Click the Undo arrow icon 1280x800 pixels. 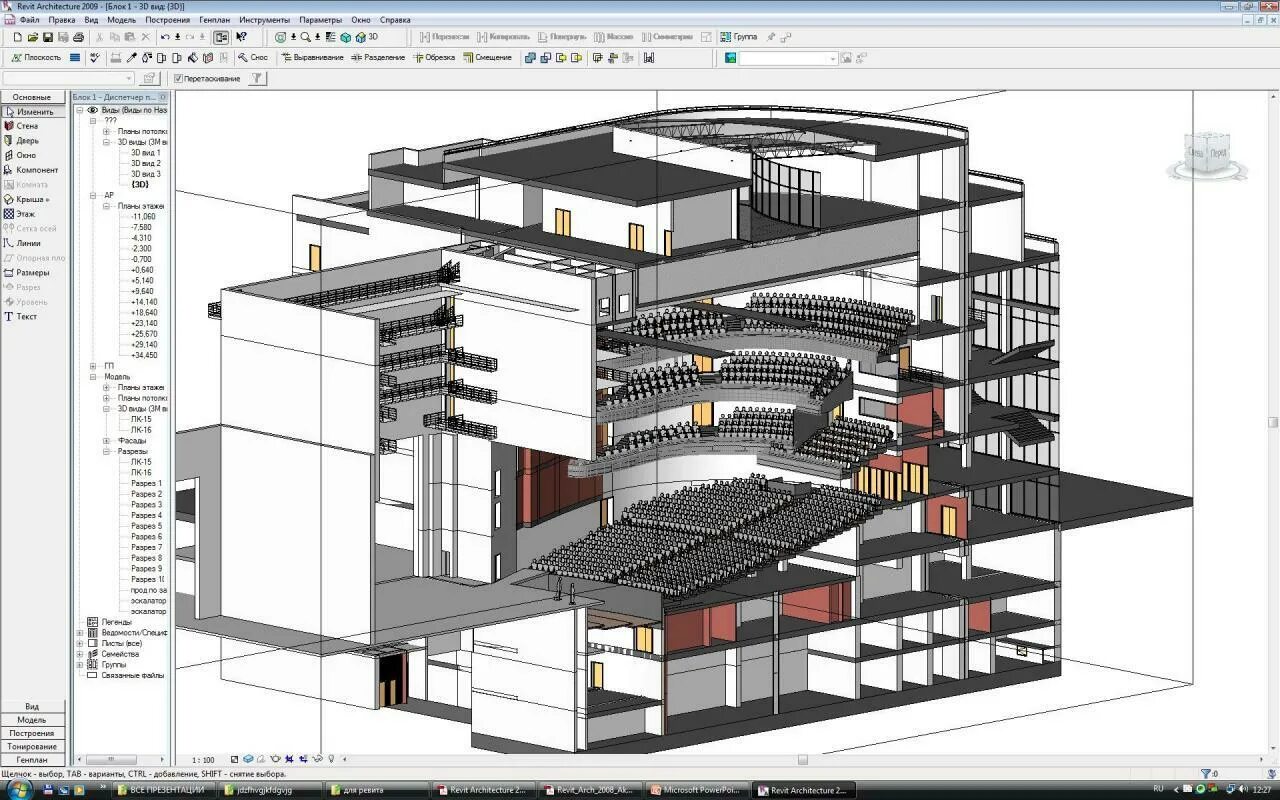pos(165,37)
